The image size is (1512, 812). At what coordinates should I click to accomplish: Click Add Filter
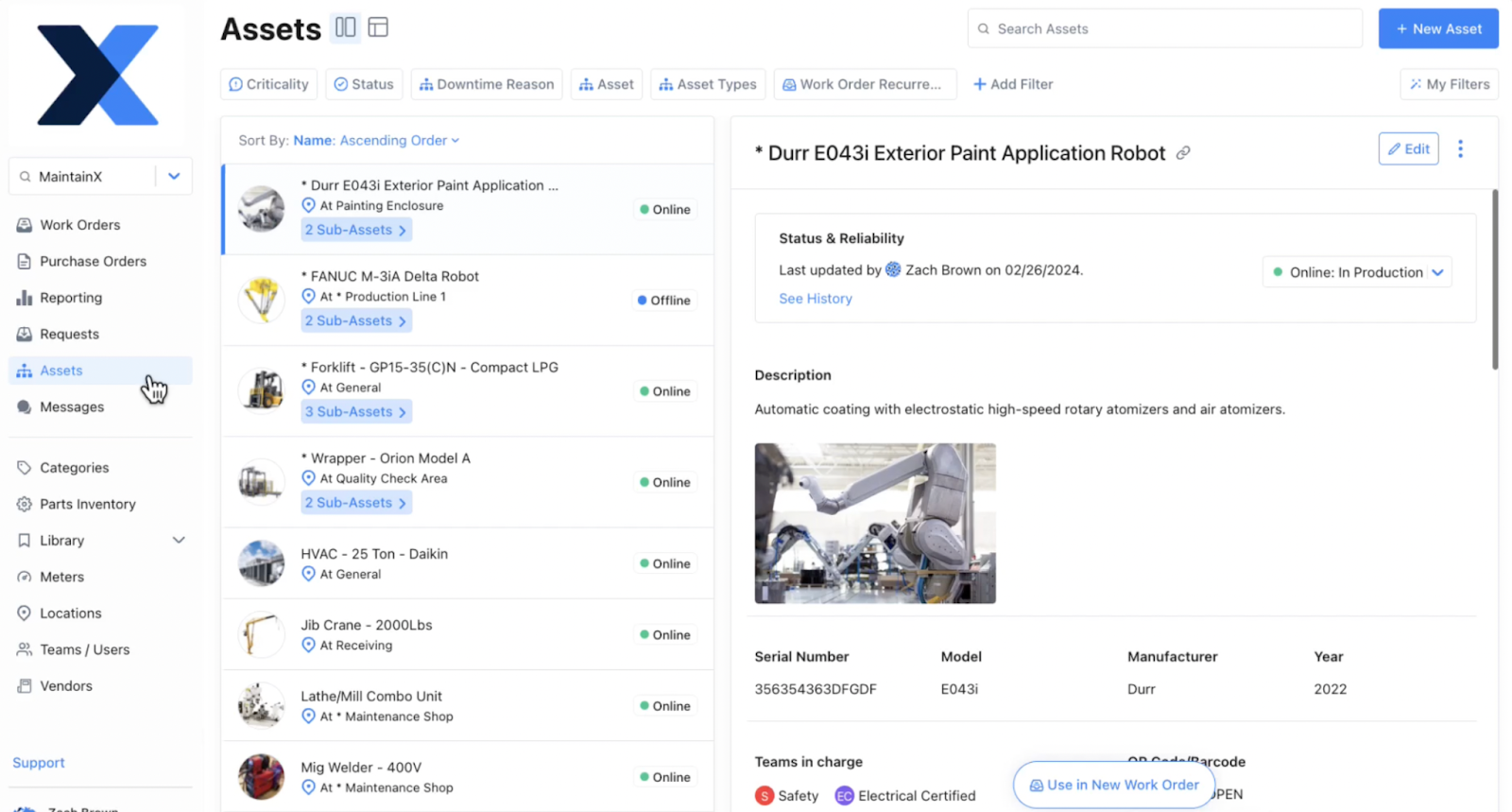[x=1013, y=84]
